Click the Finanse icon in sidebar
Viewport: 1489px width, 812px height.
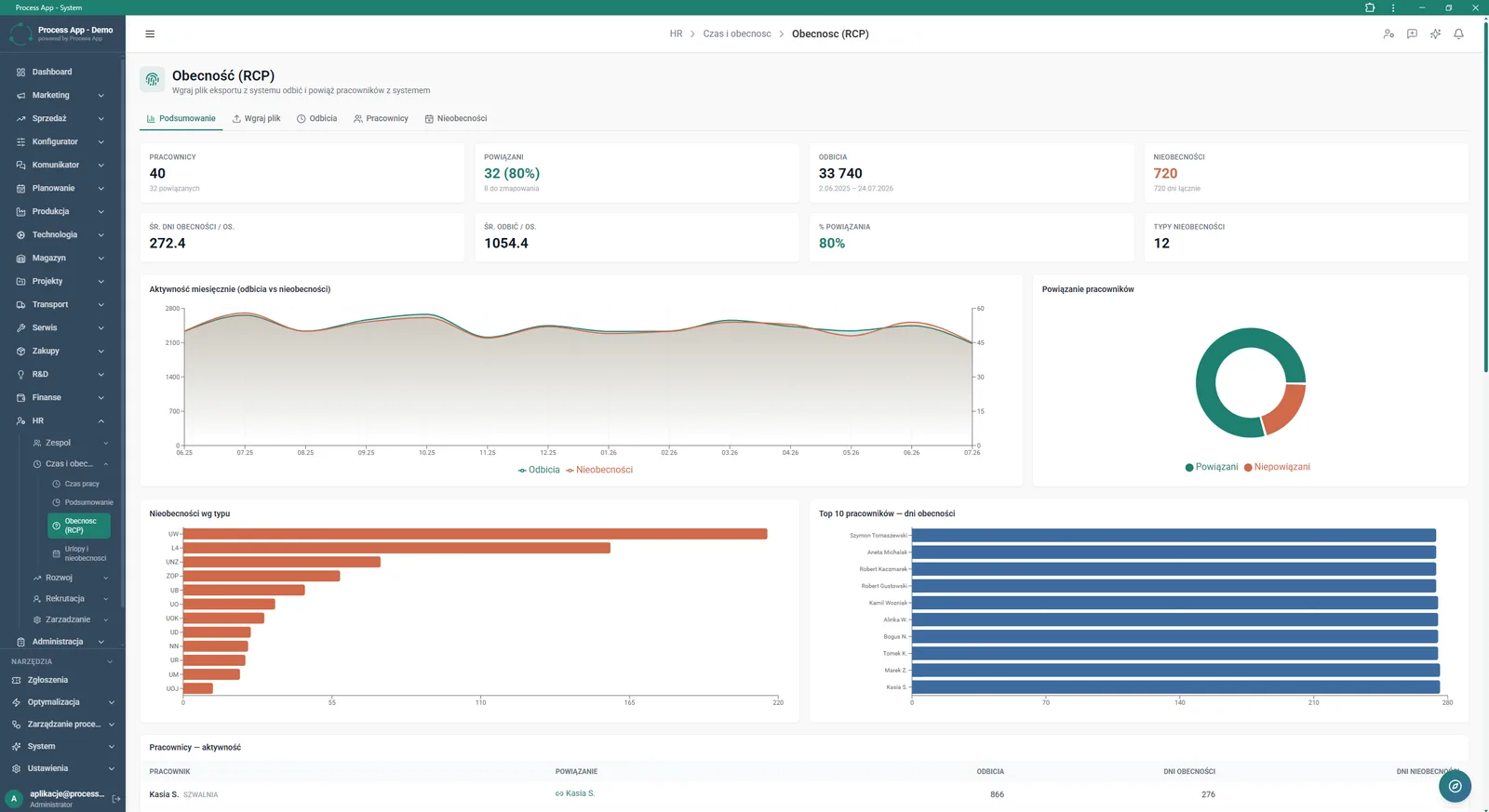point(20,398)
